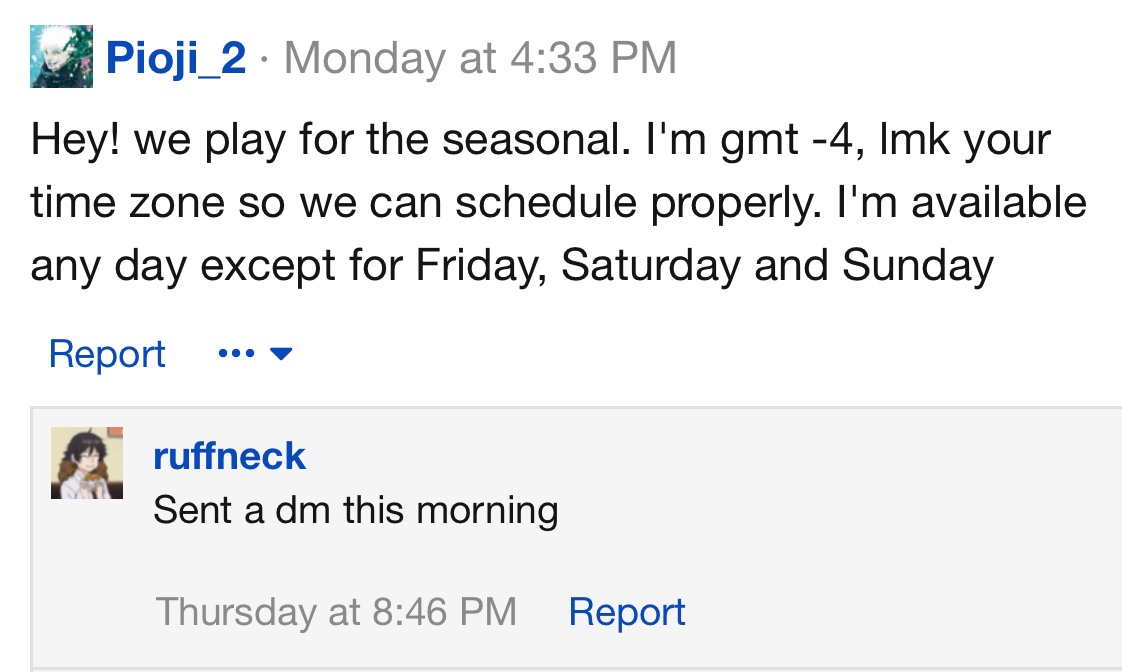This screenshot has width=1122, height=672.
Task: Click "gmt -4" in Pioji_2's message
Action: coord(783,140)
